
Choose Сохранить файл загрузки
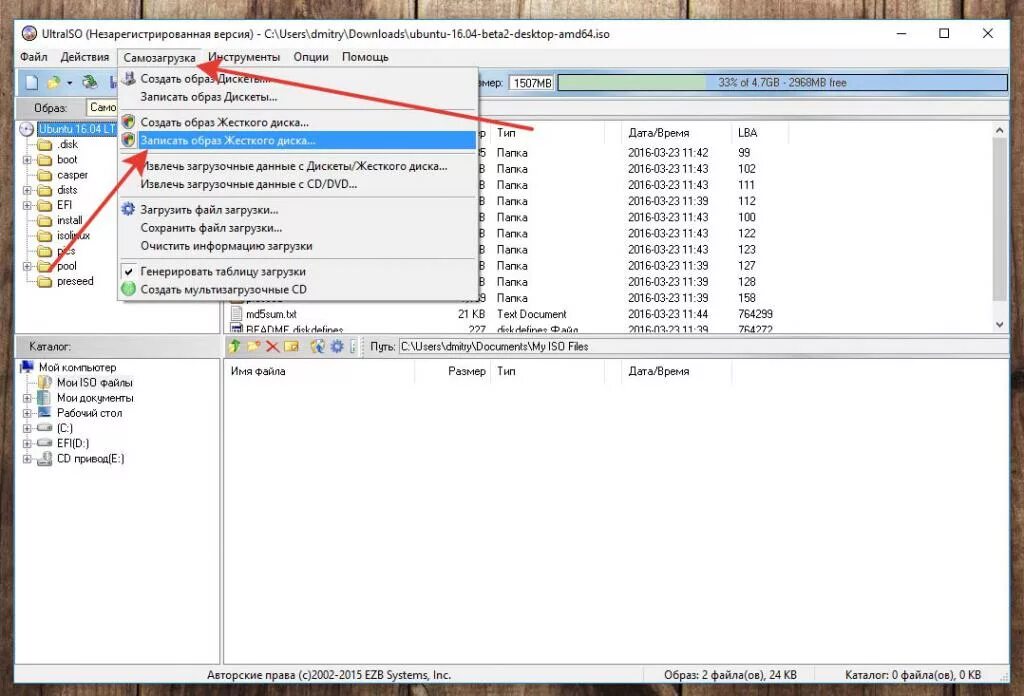pos(298,228)
